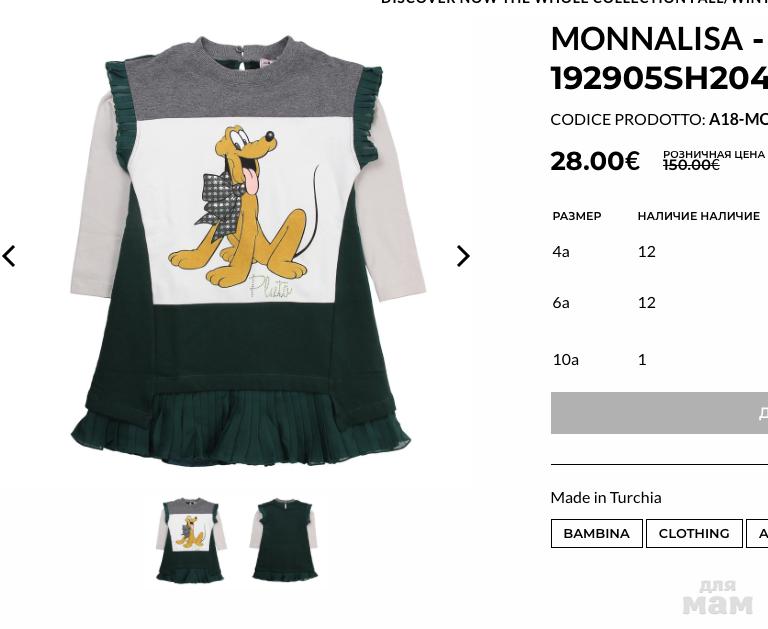Click the main Pluto dress product image
The image size is (768, 629).
245,251
